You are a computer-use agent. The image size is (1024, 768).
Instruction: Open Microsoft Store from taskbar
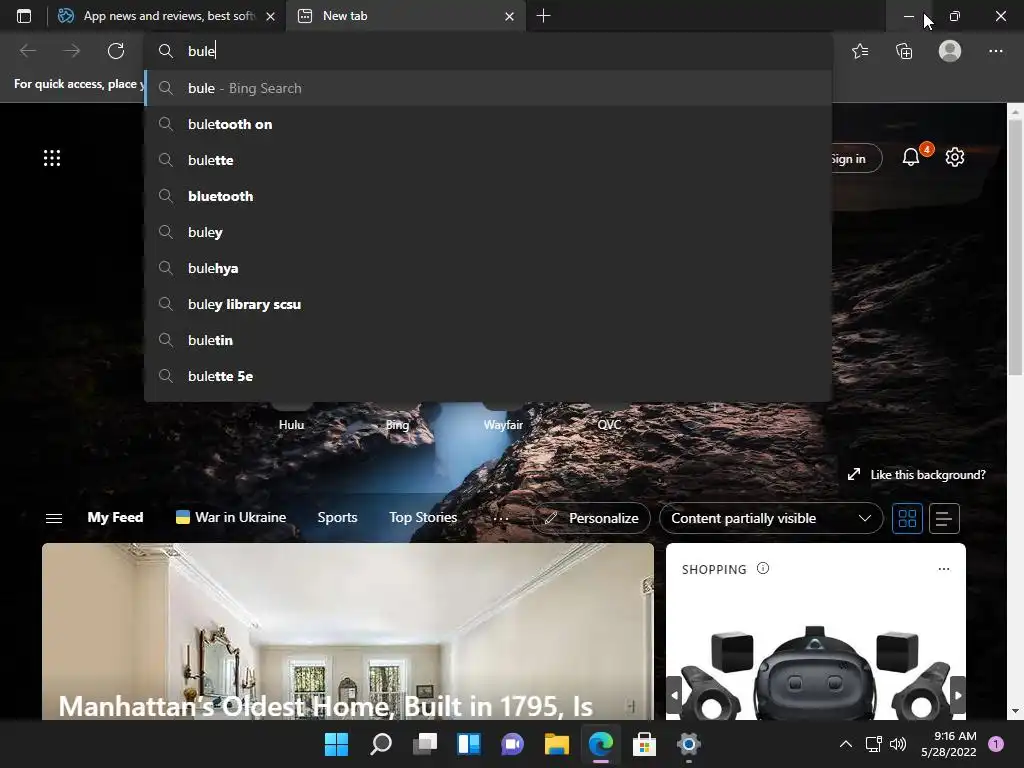point(644,744)
